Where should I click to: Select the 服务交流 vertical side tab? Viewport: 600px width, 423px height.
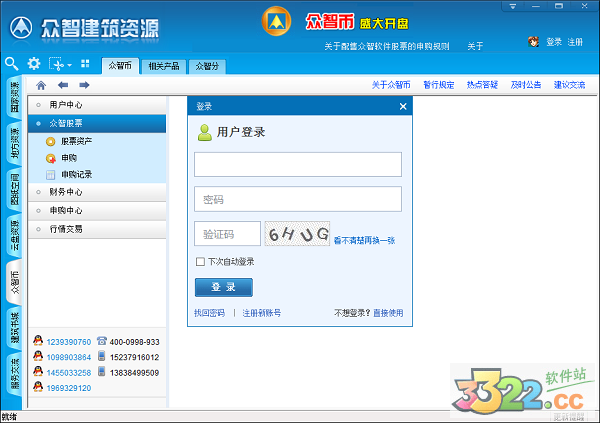point(15,374)
